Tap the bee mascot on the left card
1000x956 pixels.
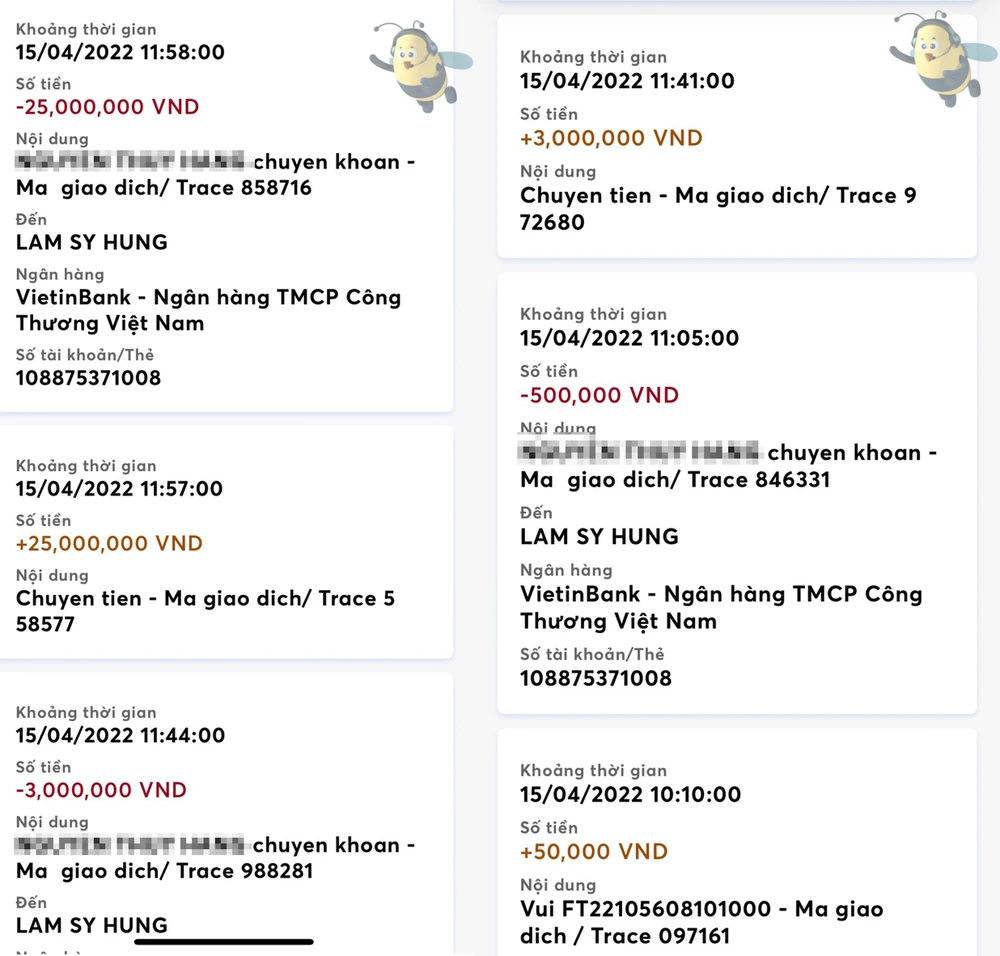(418, 66)
